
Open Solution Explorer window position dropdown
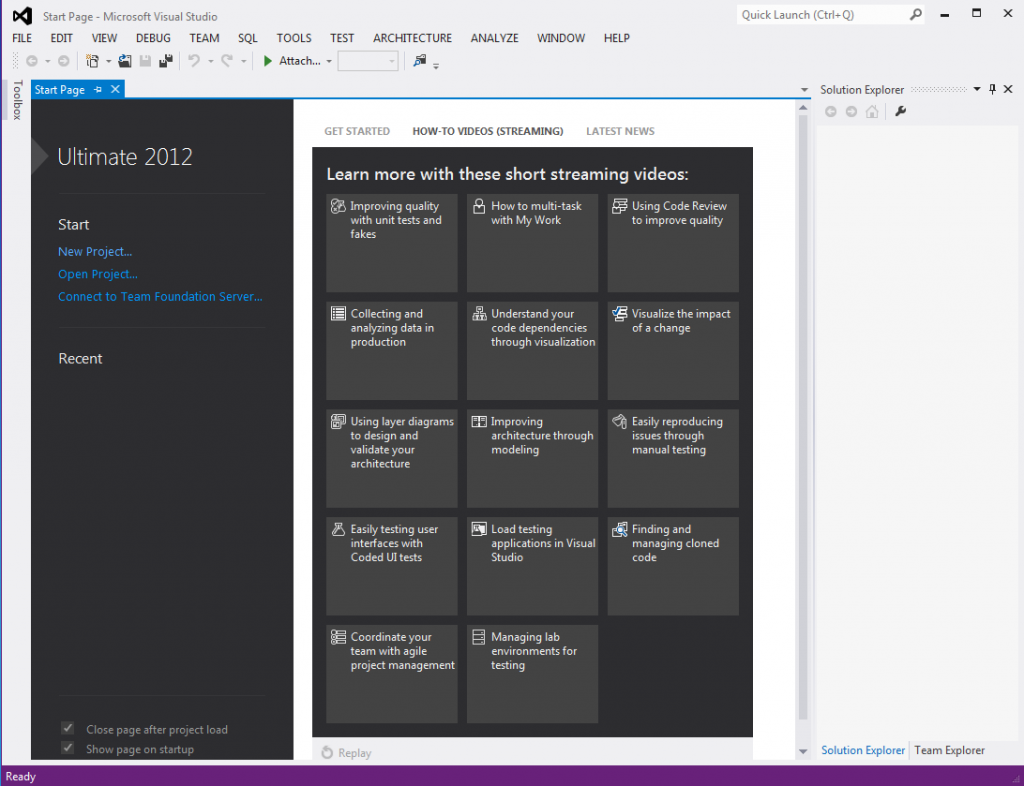pyautogui.click(x=977, y=89)
